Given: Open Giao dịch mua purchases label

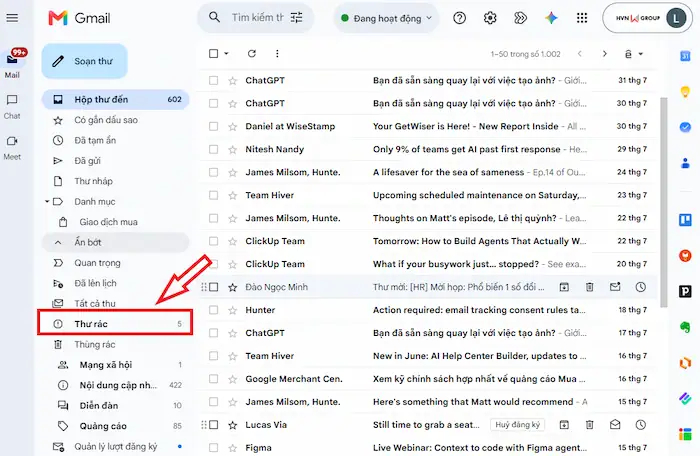Looking at the screenshot, I should [x=116, y=222].
